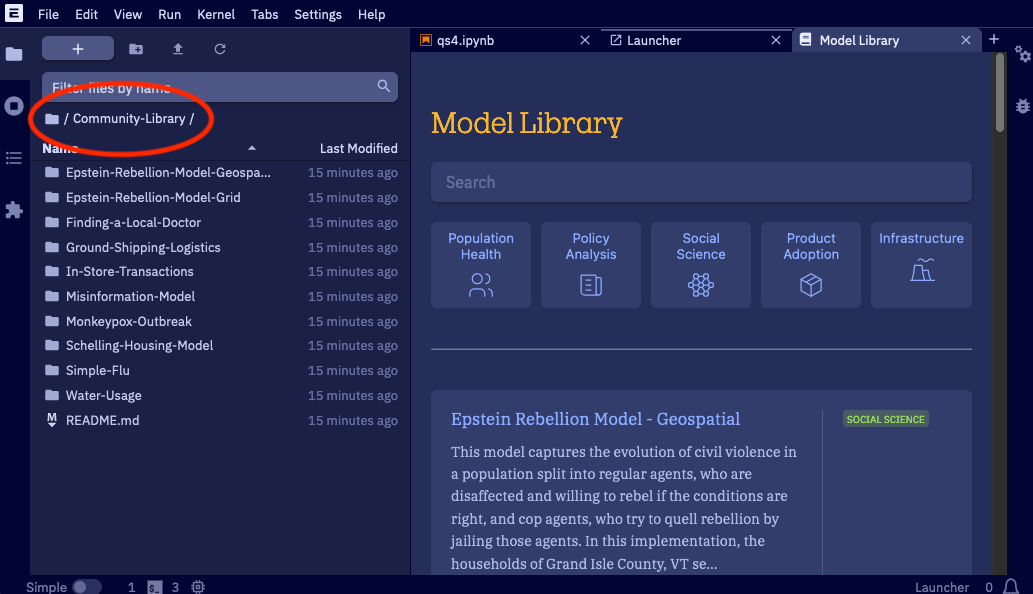1033x594 pixels.
Task: Close the qs4.ipynb tab
Action: (x=584, y=40)
